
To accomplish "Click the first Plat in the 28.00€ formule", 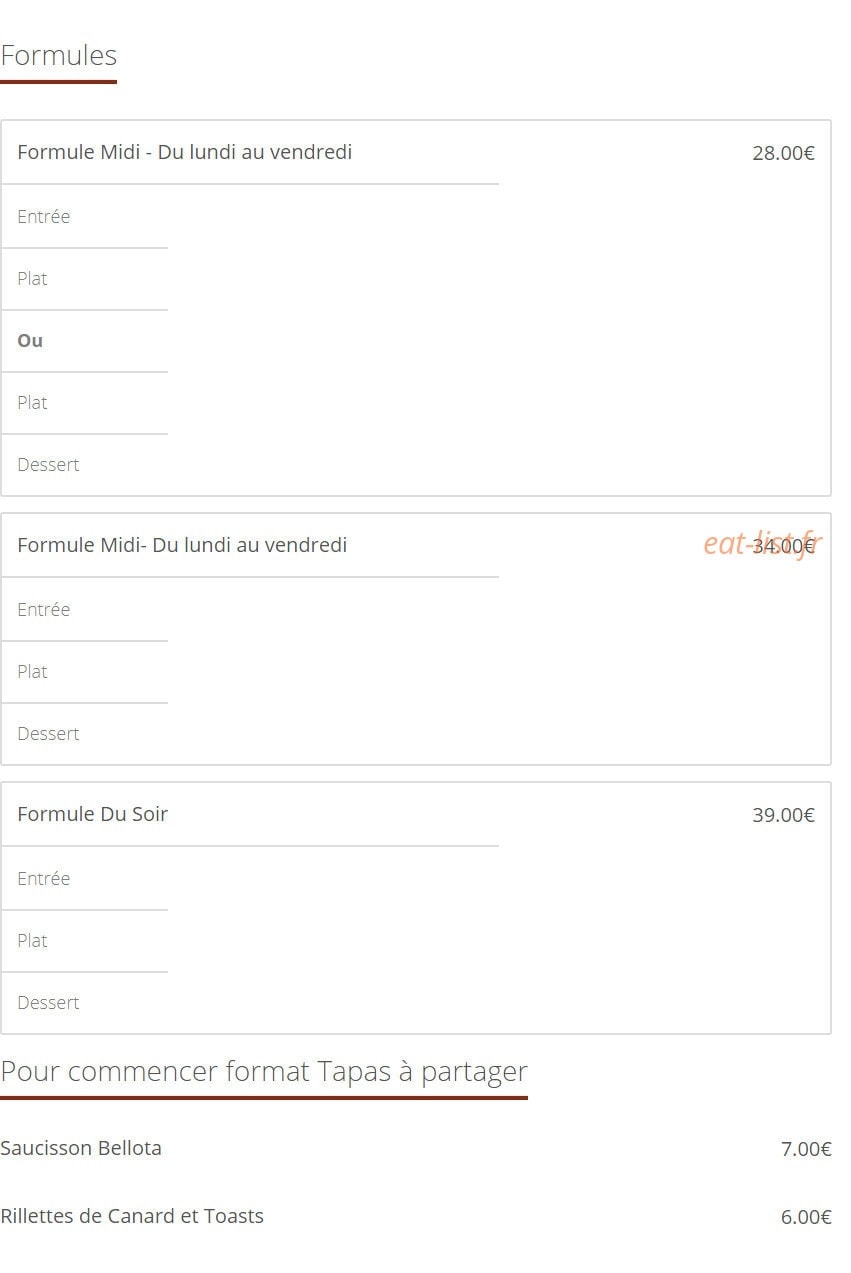I will (32, 278).
